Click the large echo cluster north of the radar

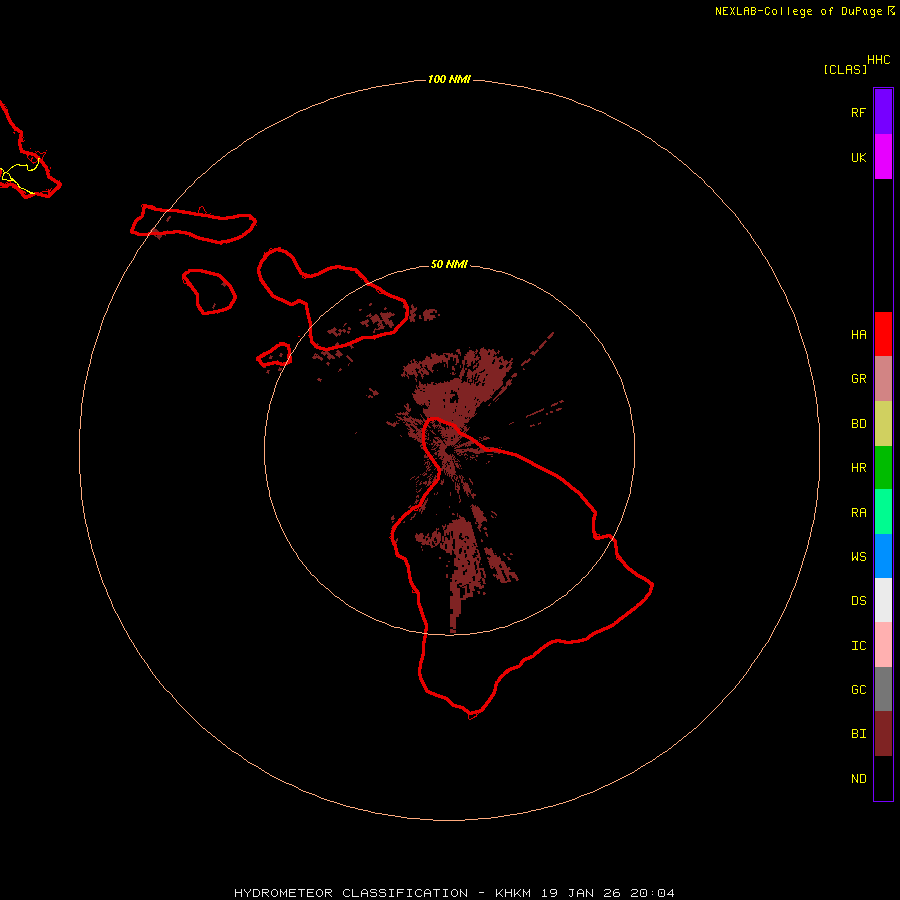[x=456, y=385]
